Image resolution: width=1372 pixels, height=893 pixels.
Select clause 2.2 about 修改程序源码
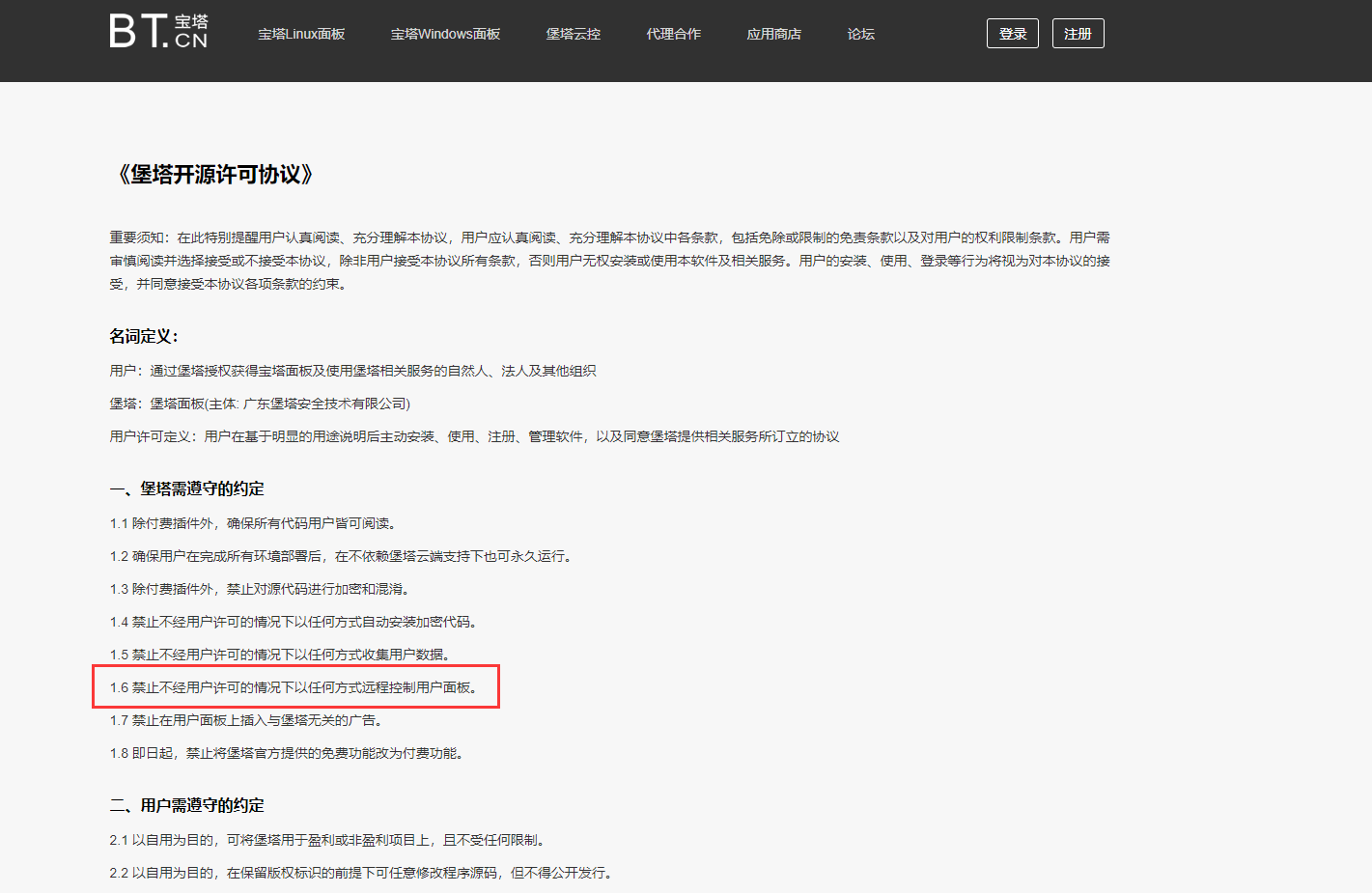click(362, 873)
